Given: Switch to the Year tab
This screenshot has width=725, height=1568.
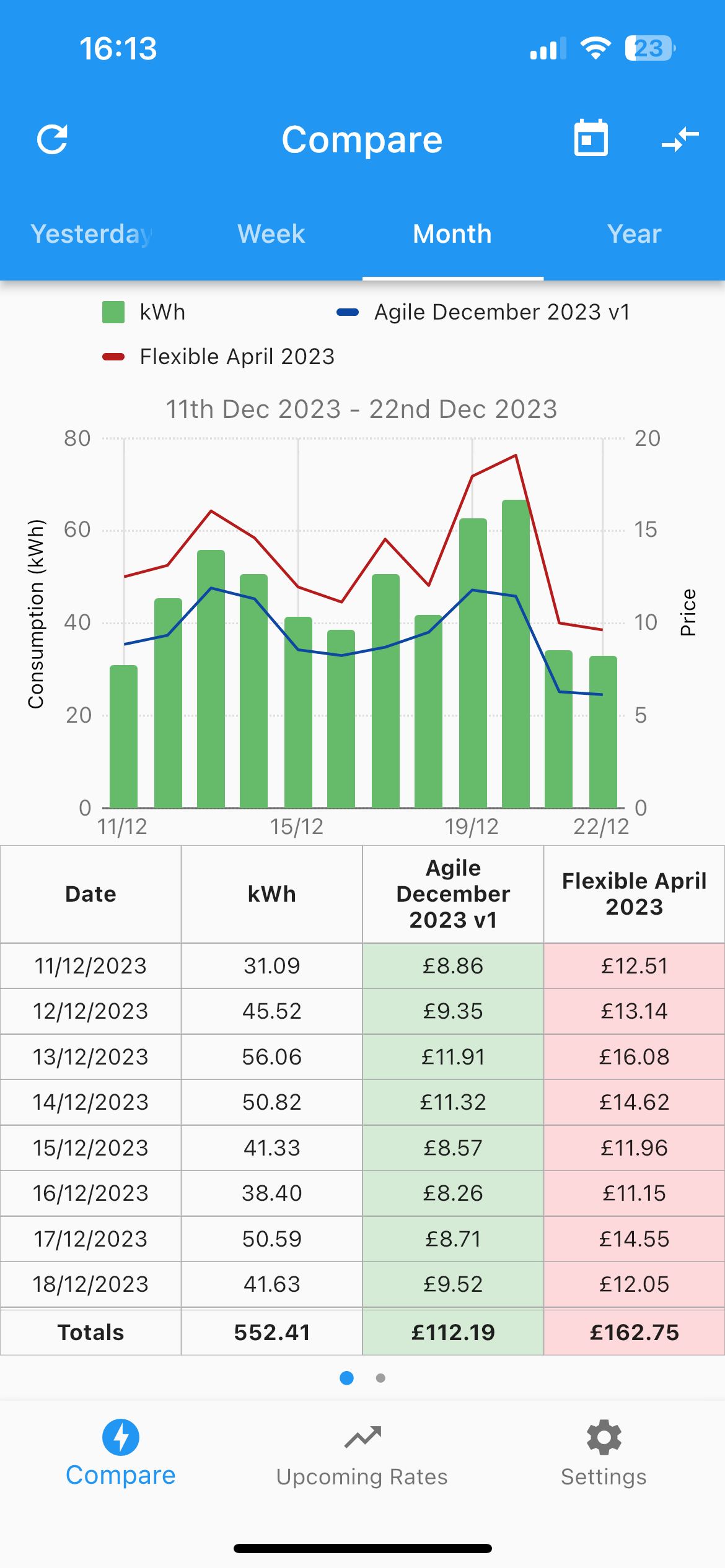Looking at the screenshot, I should [634, 234].
